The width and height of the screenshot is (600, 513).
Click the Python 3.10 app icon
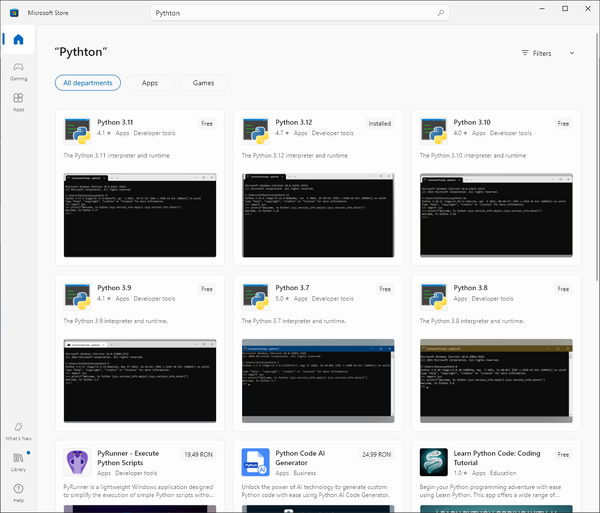(x=434, y=131)
